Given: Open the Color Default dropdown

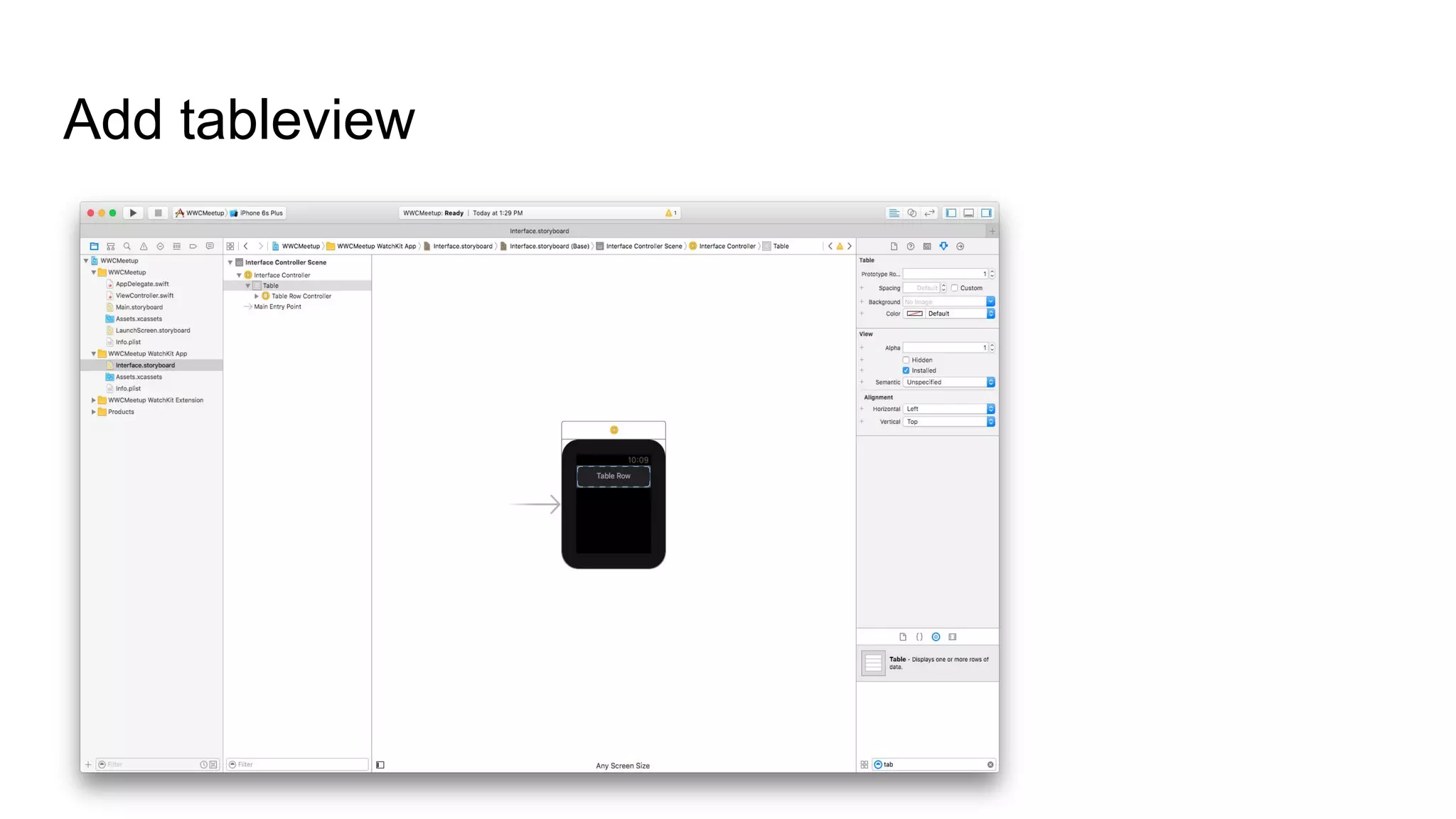Looking at the screenshot, I should click(960, 314).
